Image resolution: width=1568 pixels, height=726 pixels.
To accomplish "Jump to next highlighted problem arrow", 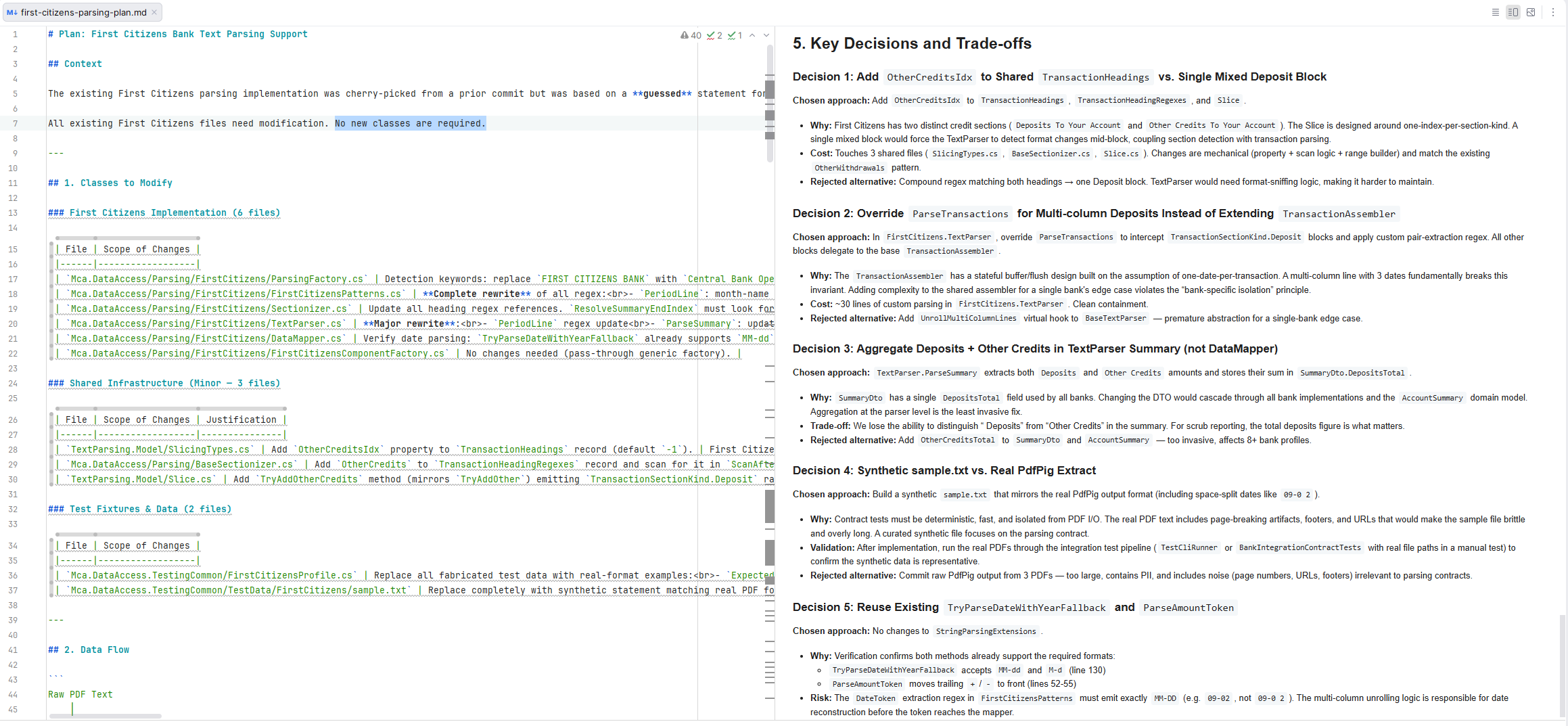I will (x=766, y=35).
